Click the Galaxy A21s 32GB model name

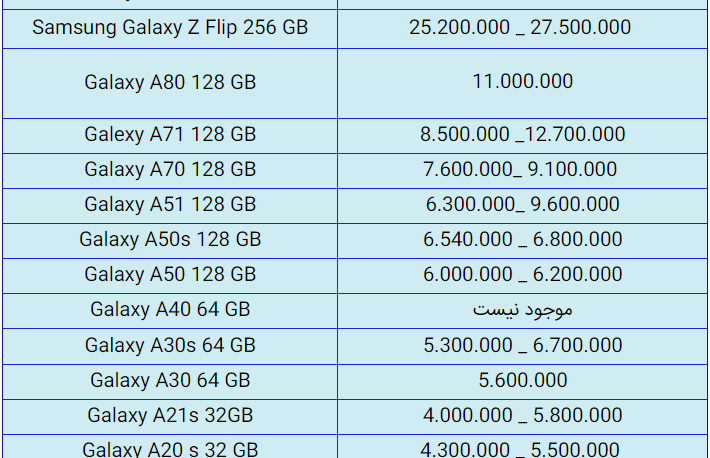[x=170, y=415]
